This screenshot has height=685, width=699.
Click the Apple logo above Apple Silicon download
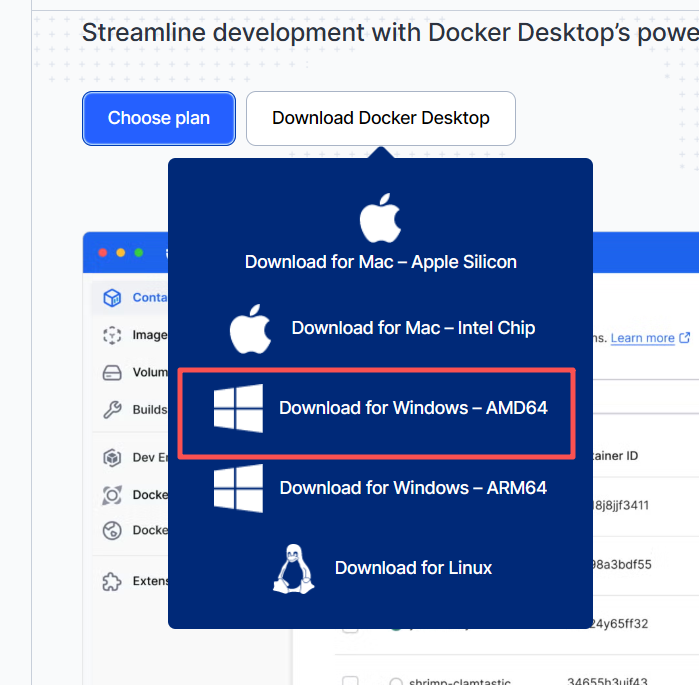tap(380, 219)
